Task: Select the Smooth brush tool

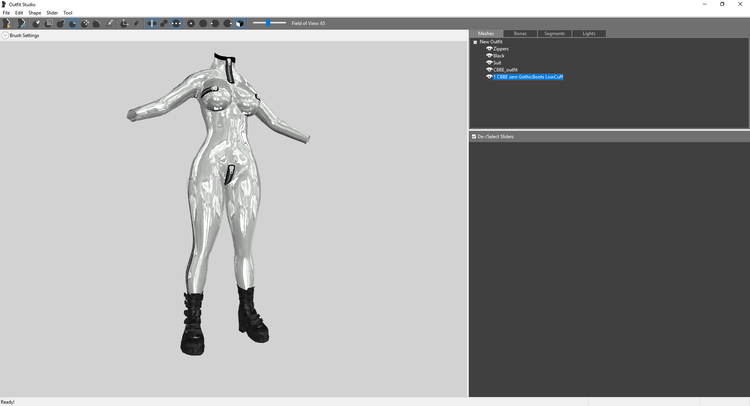Action: pyautogui.click(x=97, y=23)
